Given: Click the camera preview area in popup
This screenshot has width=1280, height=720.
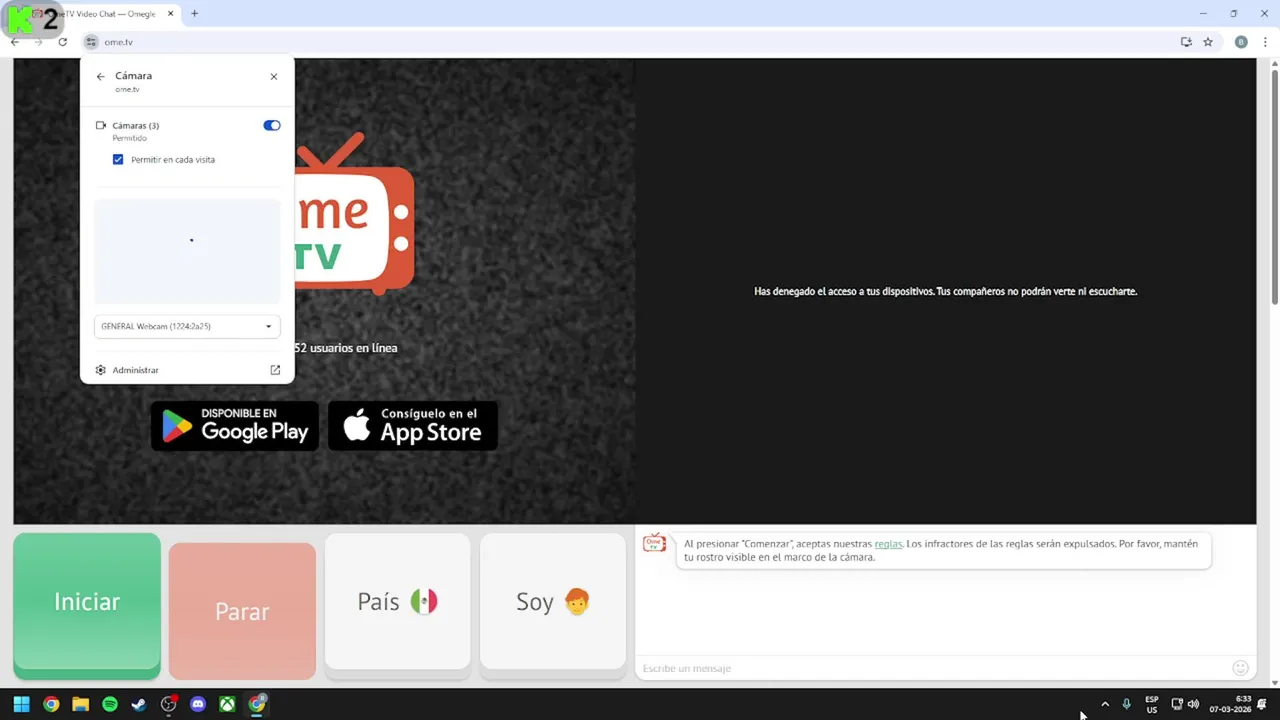Looking at the screenshot, I should tap(187, 251).
